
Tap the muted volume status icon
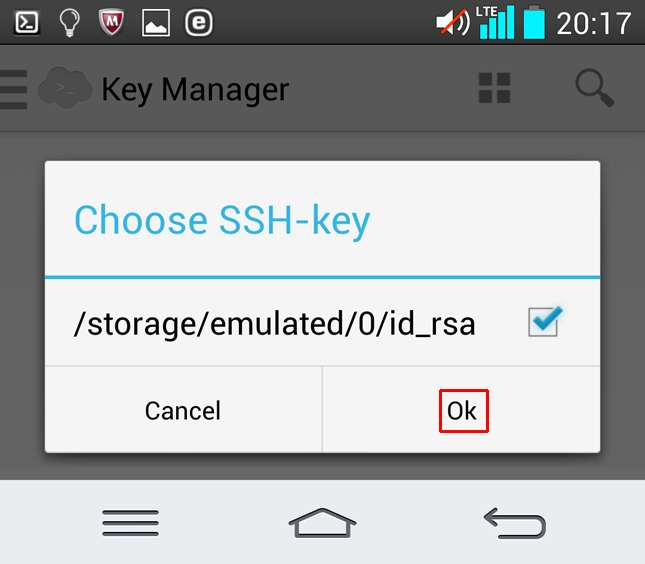coord(453,22)
